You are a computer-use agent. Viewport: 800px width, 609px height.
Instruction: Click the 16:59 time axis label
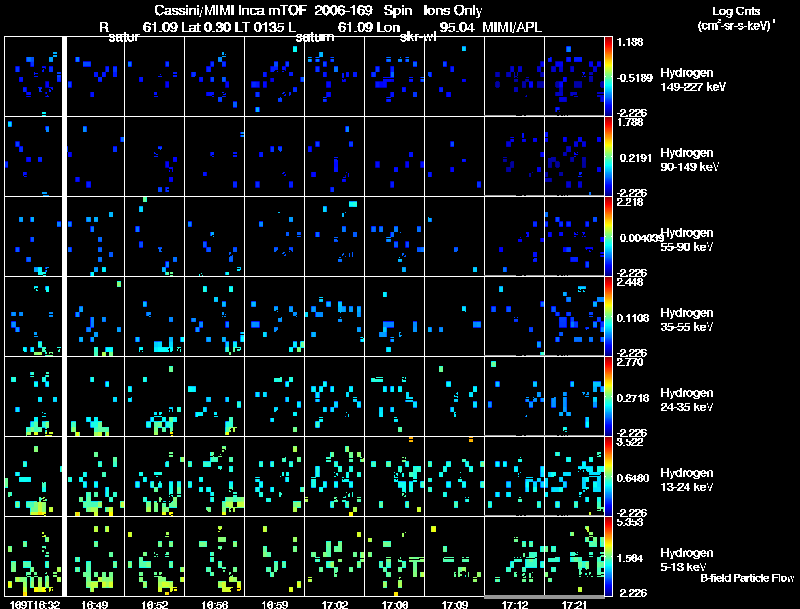click(274, 605)
